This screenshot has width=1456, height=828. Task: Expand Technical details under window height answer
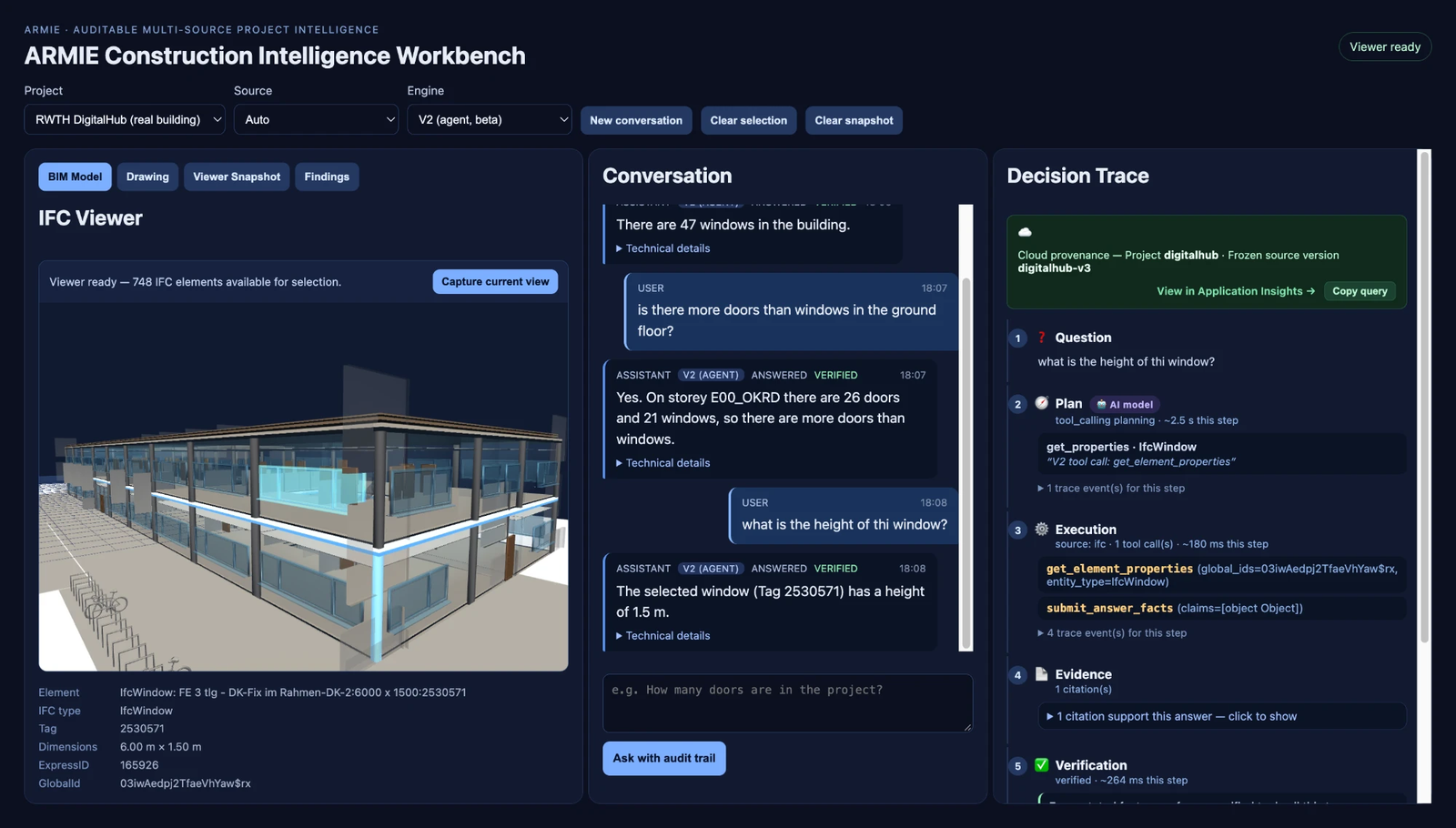[x=663, y=636]
